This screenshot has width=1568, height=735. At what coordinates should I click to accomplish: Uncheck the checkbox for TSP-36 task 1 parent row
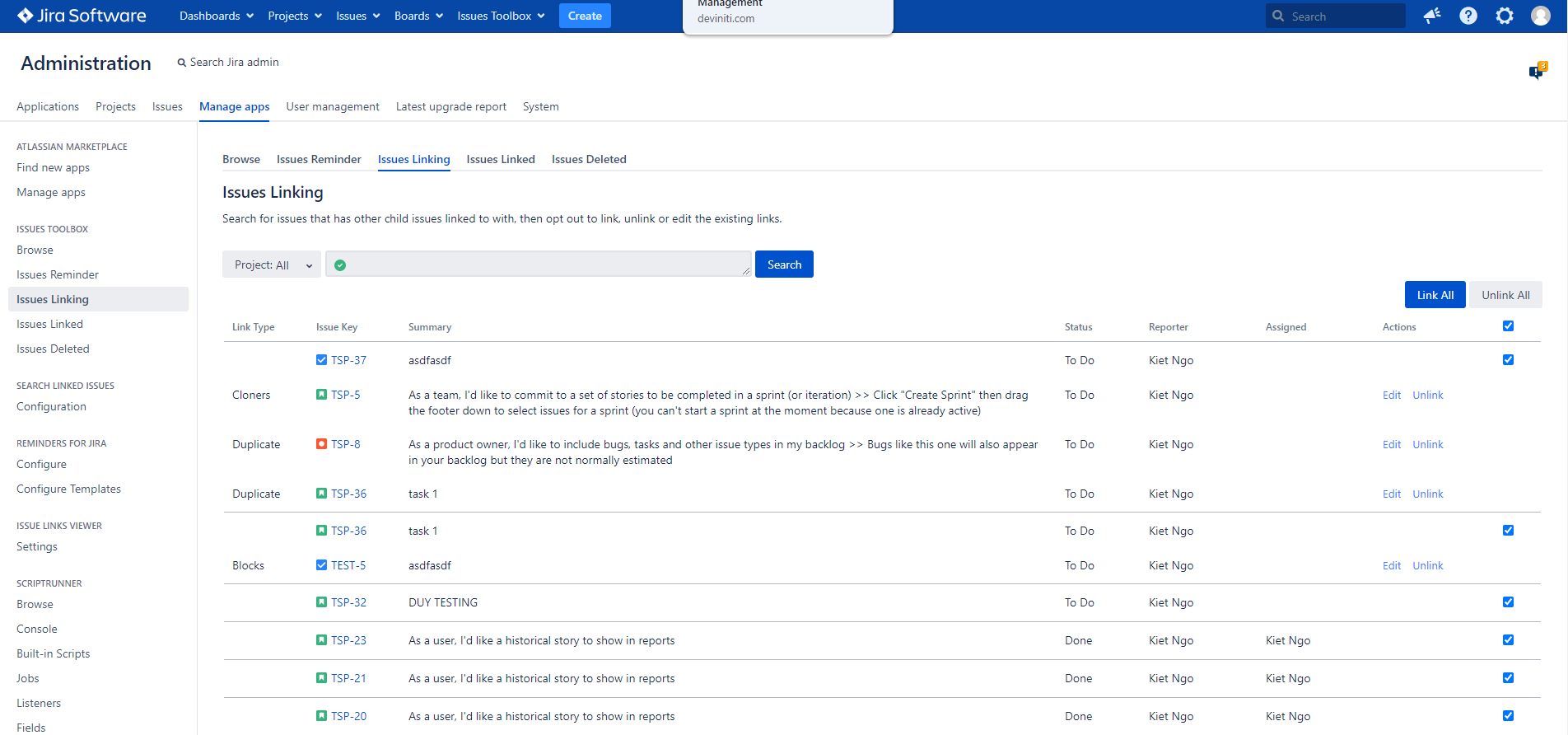[x=1508, y=531]
